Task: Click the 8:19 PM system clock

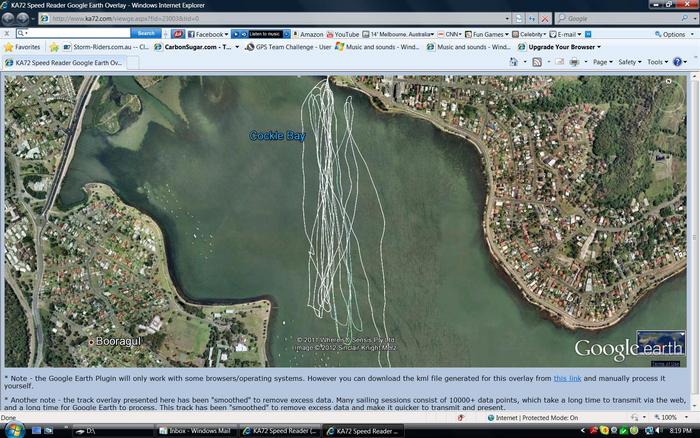Action: click(681, 431)
